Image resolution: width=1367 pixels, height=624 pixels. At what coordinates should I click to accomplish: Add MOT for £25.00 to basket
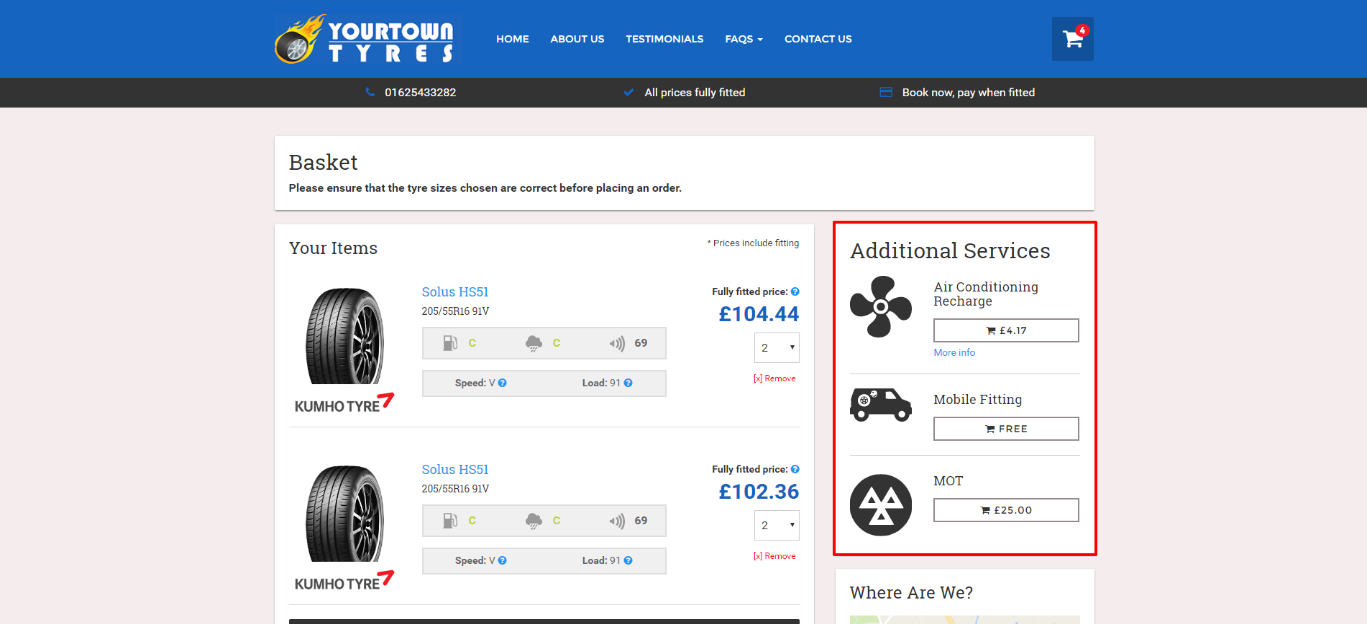tap(1006, 510)
